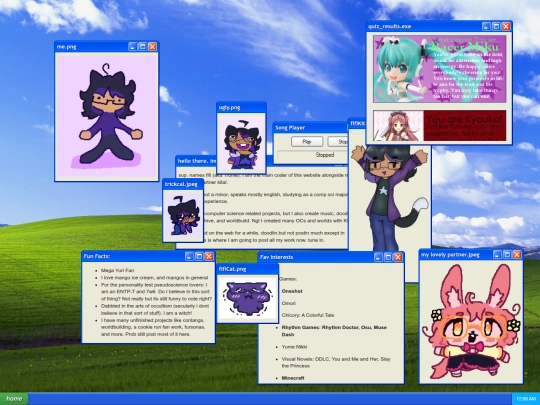Click the Racer Miku quiz result banner
This screenshot has width=540, height=405.
440,69
